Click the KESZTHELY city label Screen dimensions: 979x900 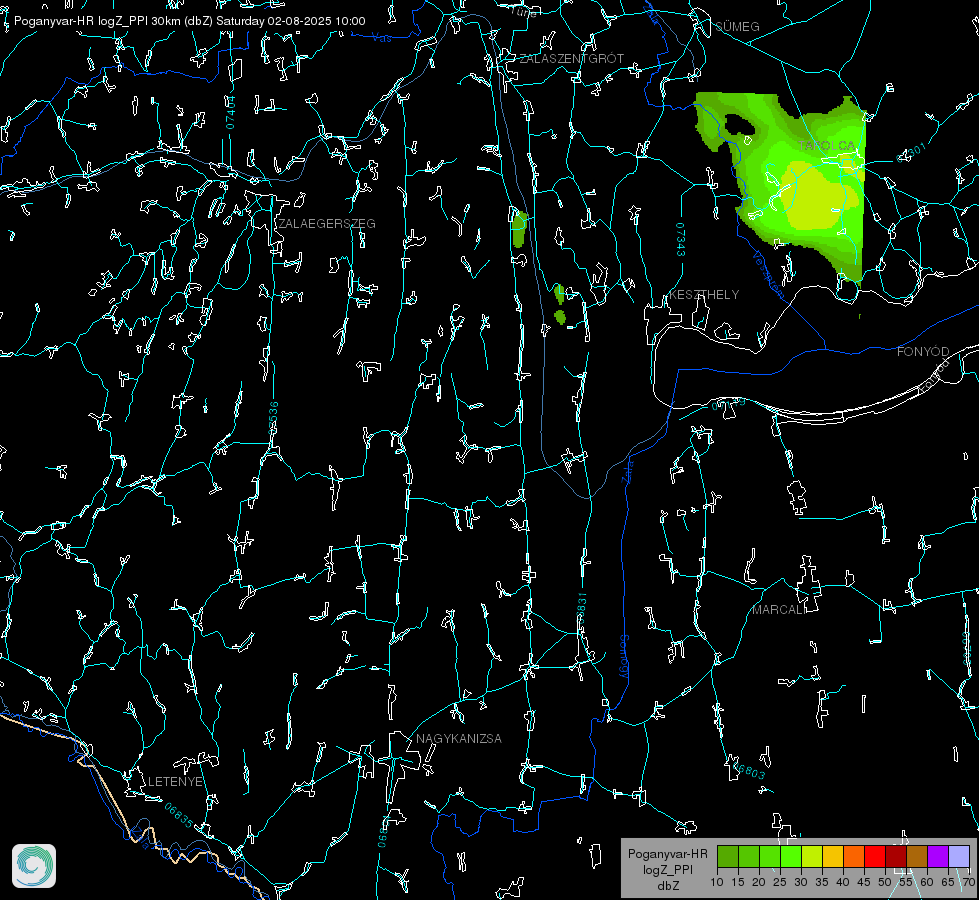tap(704, 294)
